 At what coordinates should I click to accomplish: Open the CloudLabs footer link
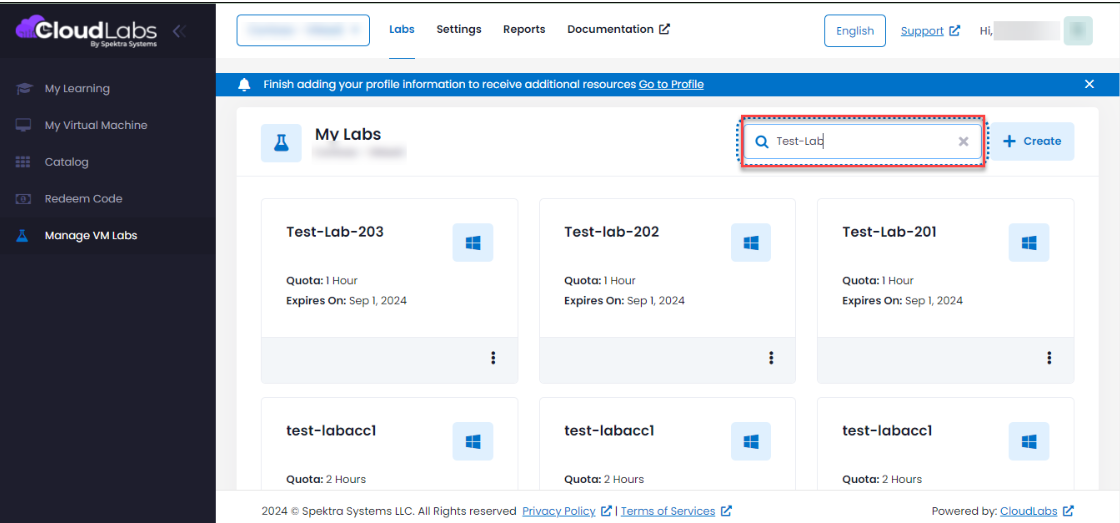pos(1029,511)
